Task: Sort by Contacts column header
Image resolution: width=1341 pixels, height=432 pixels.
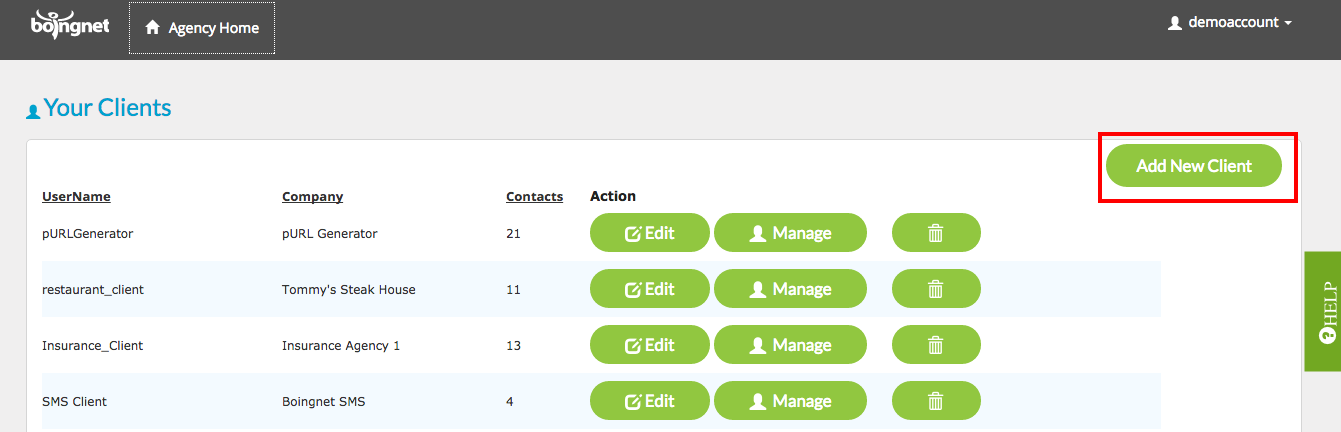Action: pos(535,196)
